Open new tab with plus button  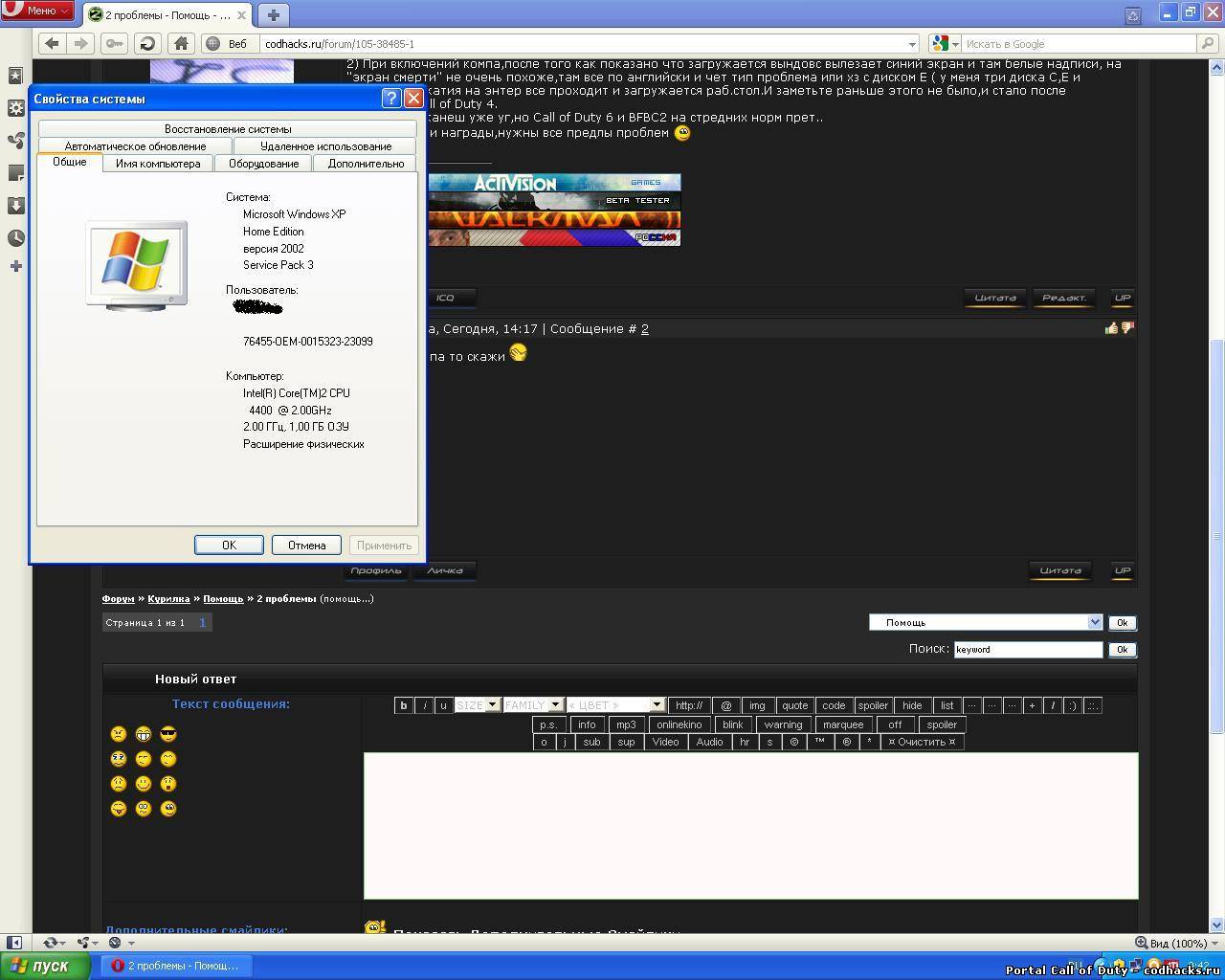pyautogui.click(x=273, y=14)
